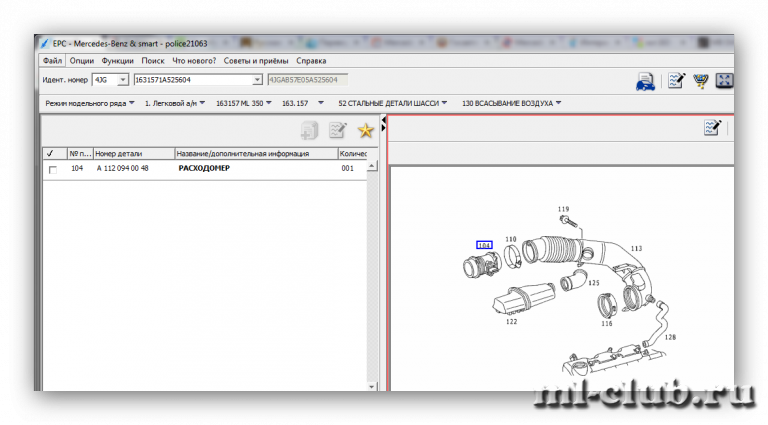Open the notes editor icon in top toolbar
The width and height of the screenshot is (768, 425).
[676, 80]
